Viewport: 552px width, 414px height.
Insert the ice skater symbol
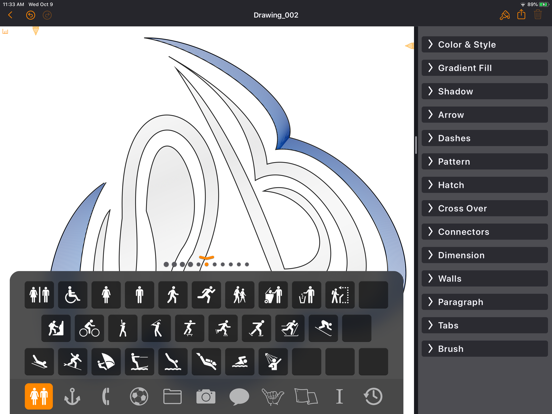256,328
